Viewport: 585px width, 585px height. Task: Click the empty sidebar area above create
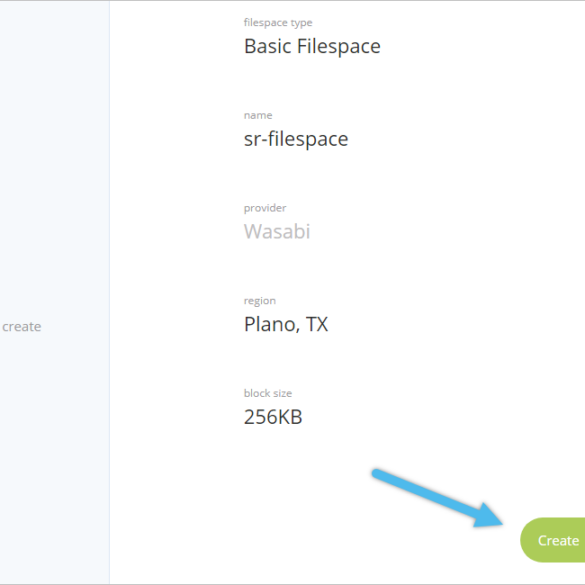[x=54, y=157]
